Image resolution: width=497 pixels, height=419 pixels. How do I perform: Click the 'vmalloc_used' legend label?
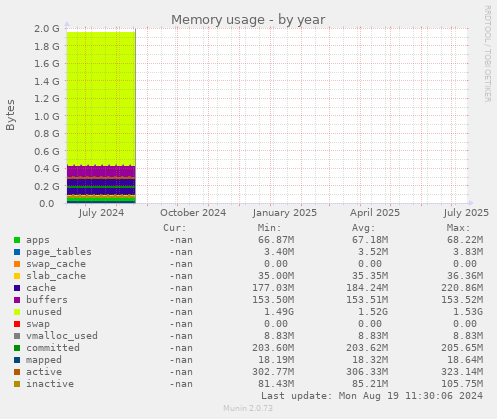(62, 336)
